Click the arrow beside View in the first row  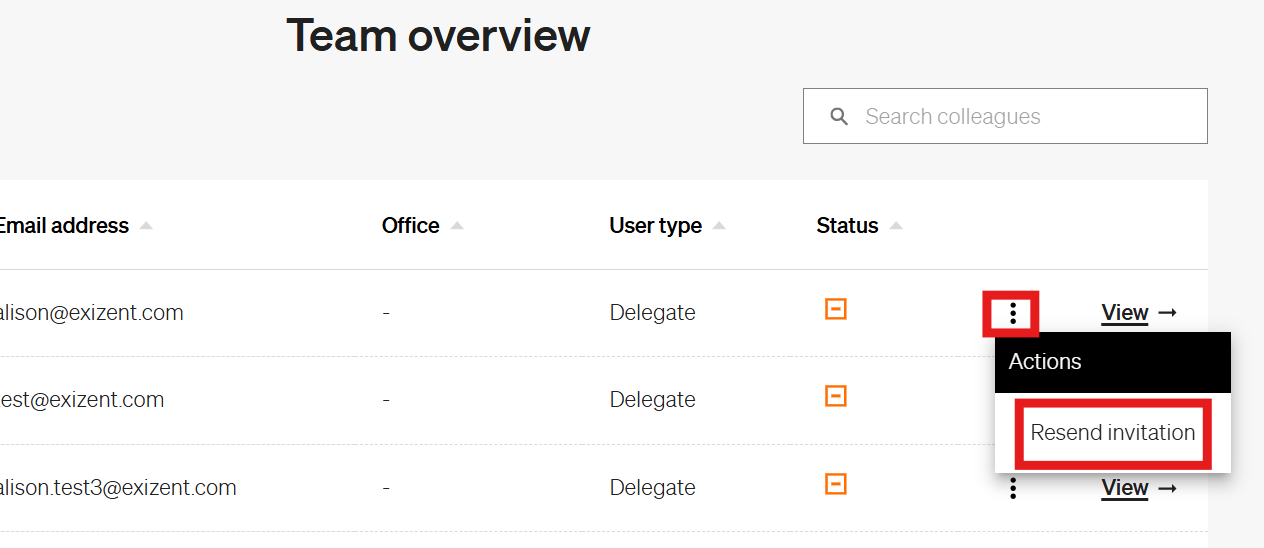[x=1167, y=313]
